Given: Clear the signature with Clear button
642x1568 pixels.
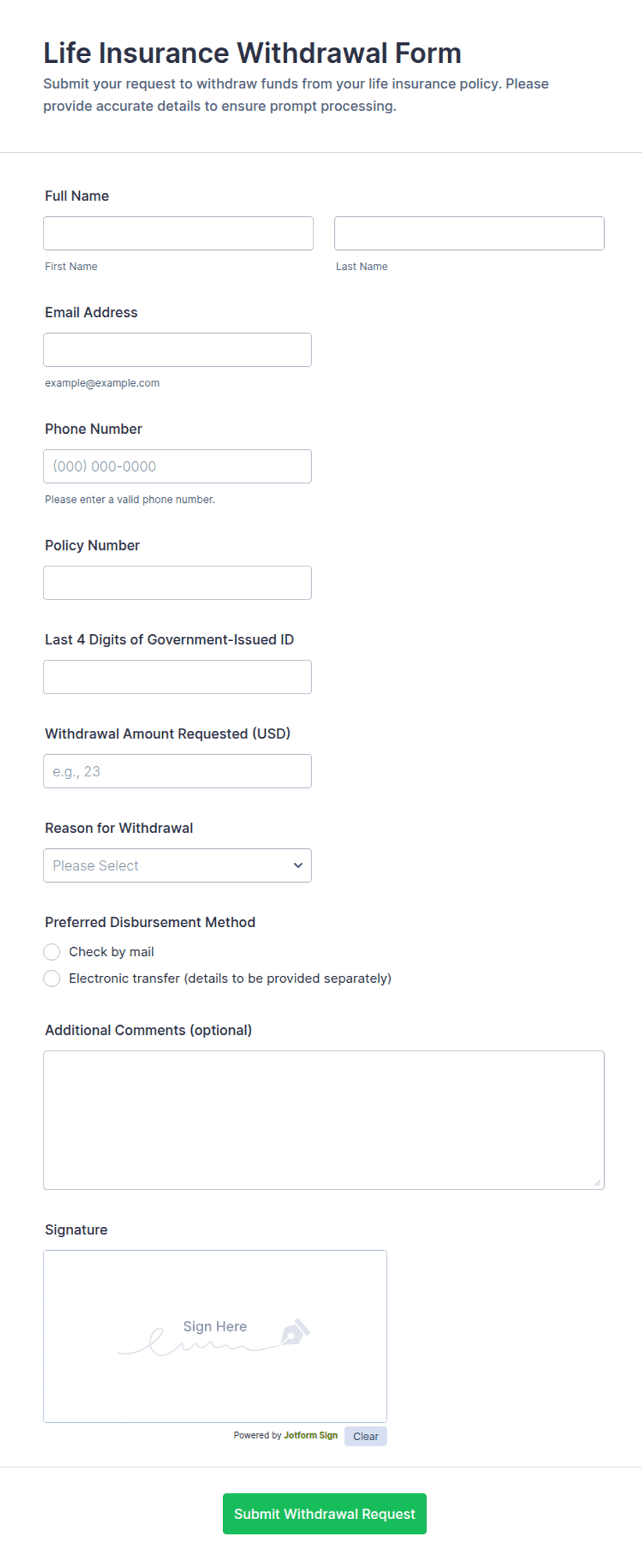Looking at the screenshot, I should pos(366,1436).
